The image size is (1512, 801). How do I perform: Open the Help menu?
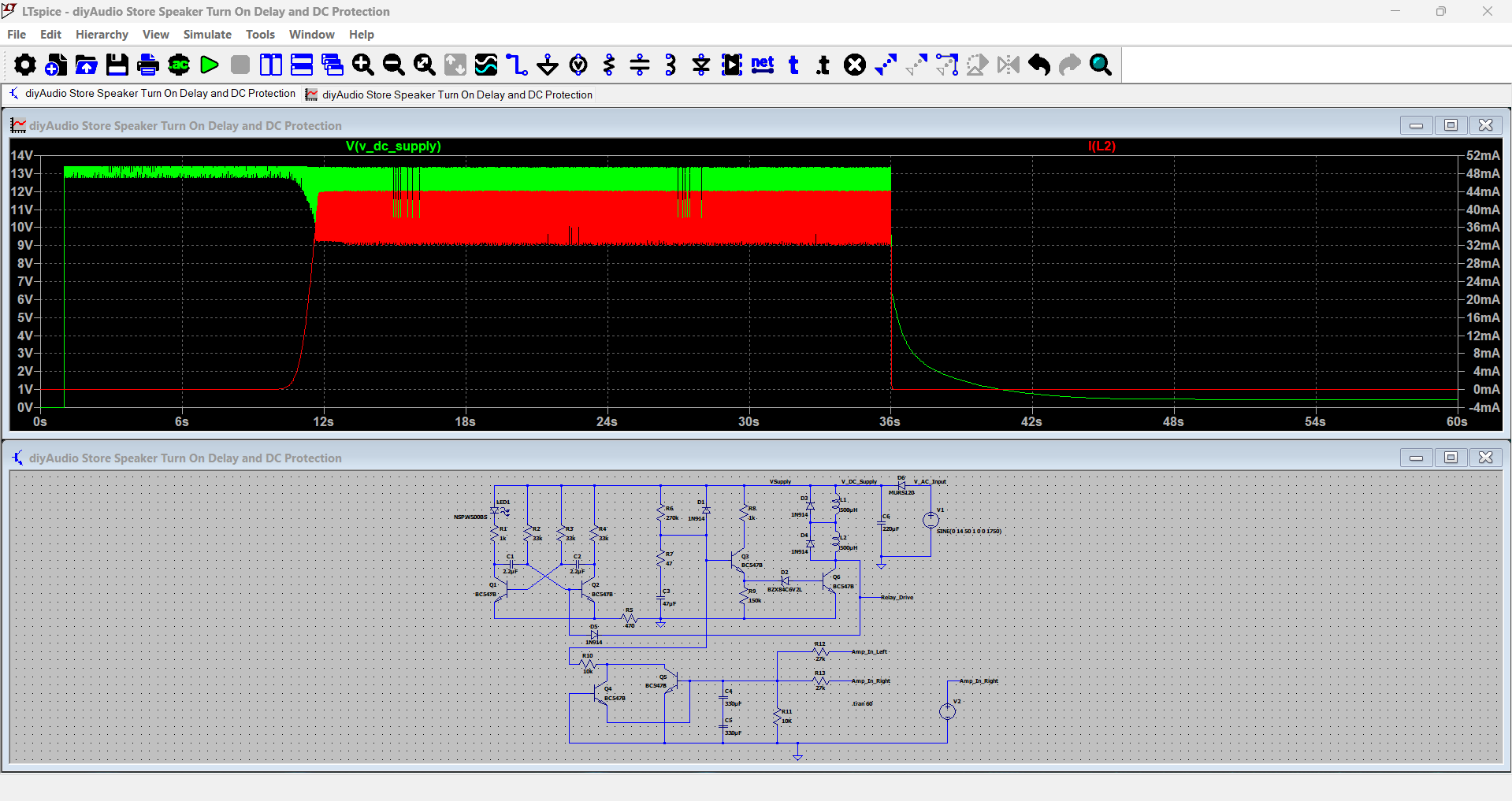pos(362,35)
